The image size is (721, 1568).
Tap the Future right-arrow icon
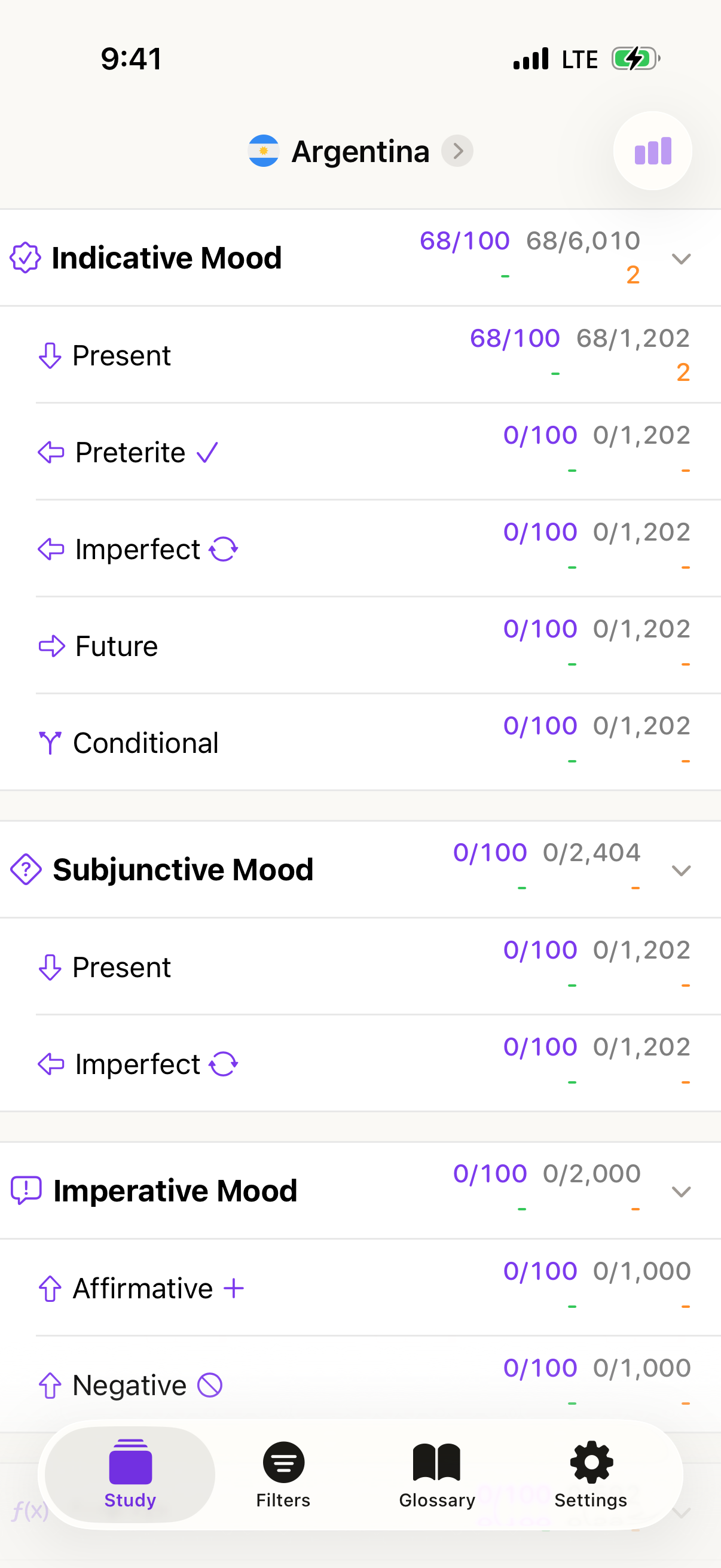pyautogui.click(x=52, y=646)
